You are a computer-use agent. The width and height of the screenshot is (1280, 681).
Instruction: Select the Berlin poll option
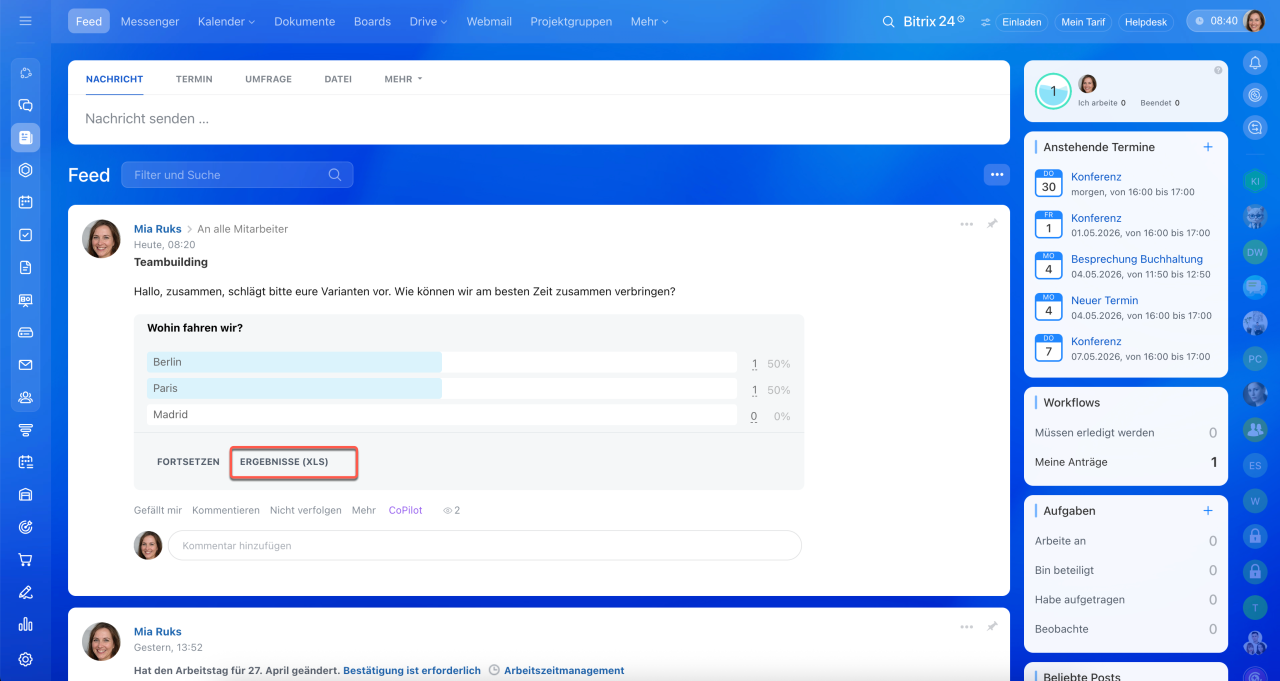point(442,362)
